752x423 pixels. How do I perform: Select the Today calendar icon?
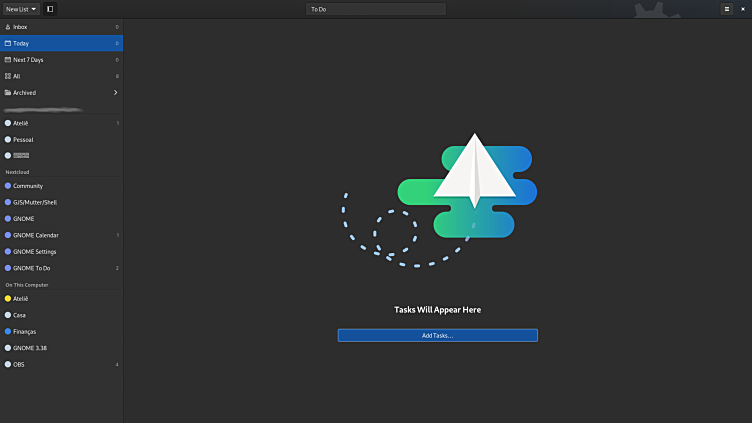8,43
